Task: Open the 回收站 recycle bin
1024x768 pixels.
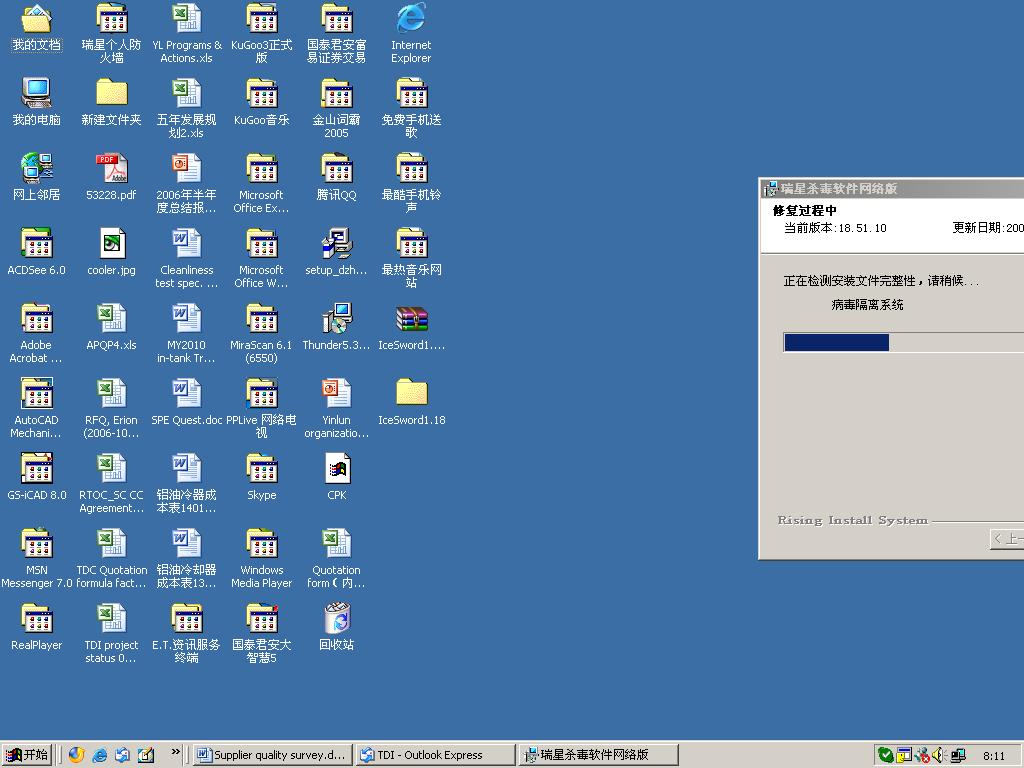Action: pos(336,628)
